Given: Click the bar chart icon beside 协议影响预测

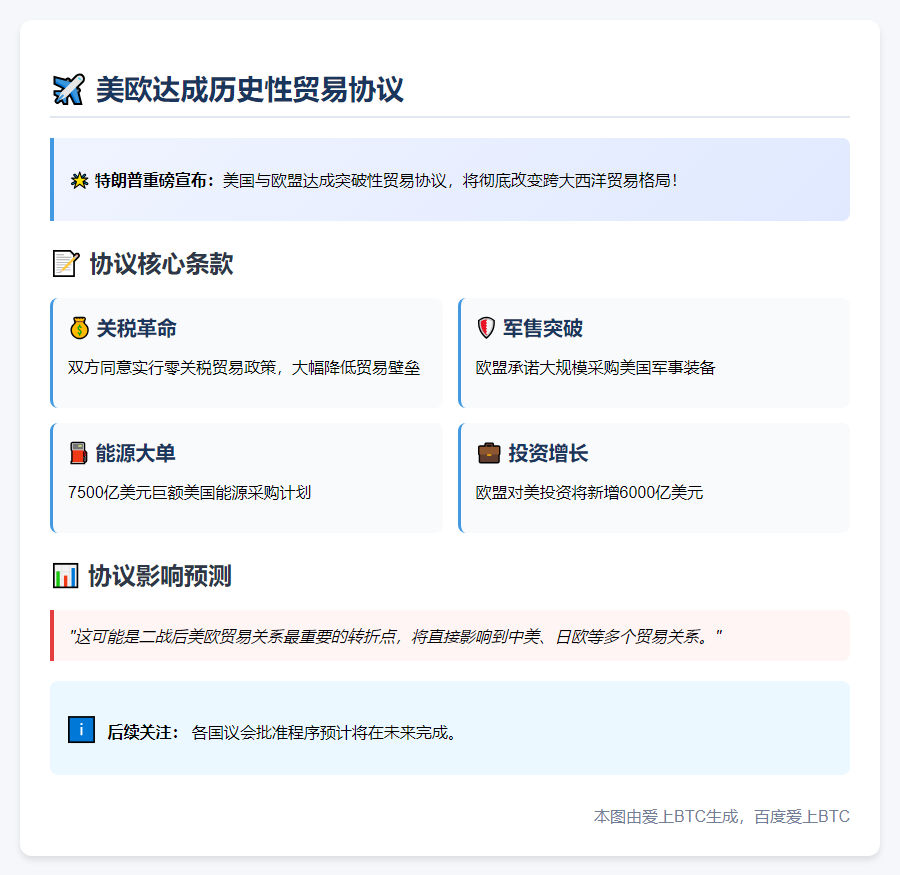Looking at the screenshot, I should pyautogui.click(x=65, y=576).
